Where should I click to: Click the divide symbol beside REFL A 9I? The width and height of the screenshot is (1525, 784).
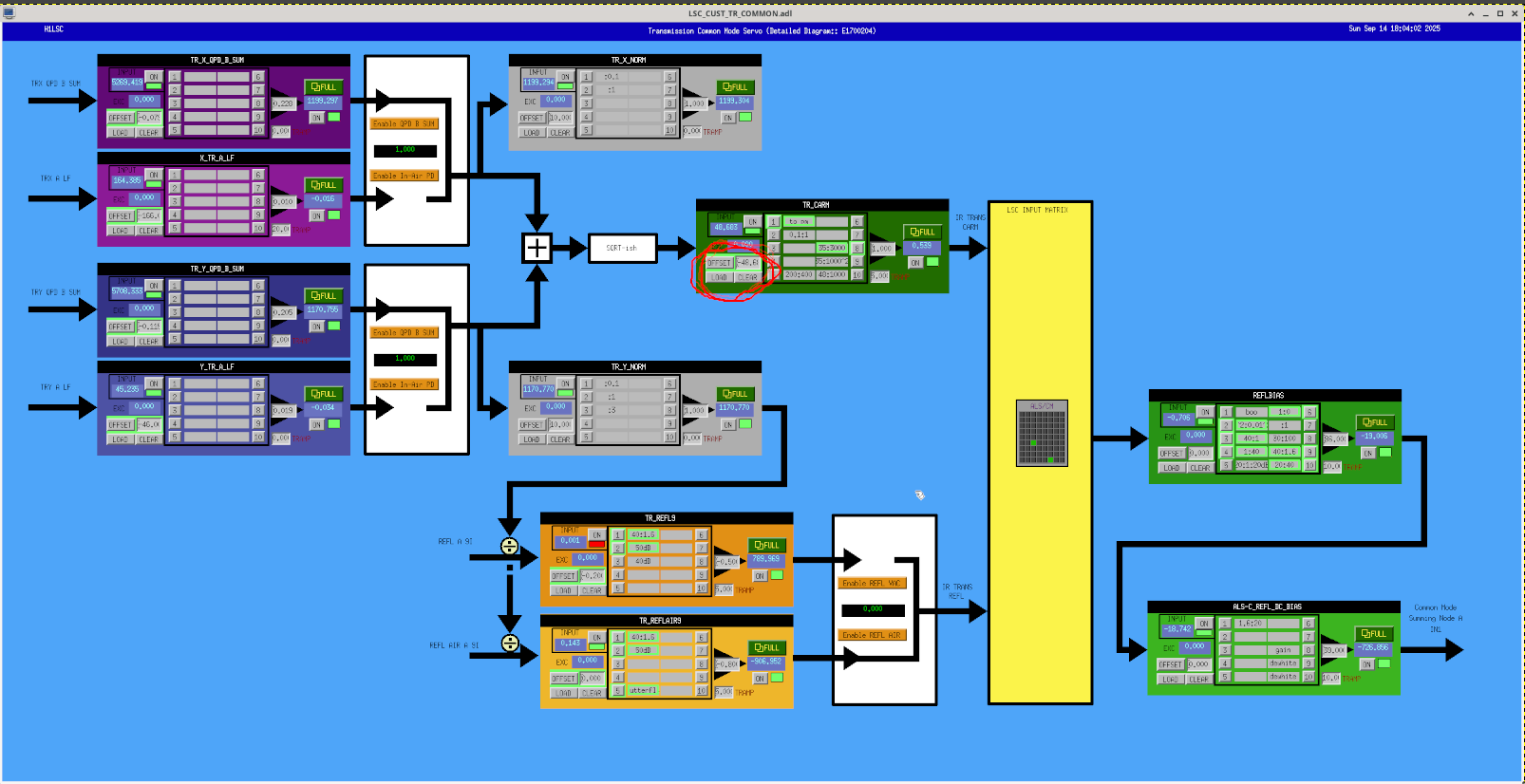tap(510, 547)
